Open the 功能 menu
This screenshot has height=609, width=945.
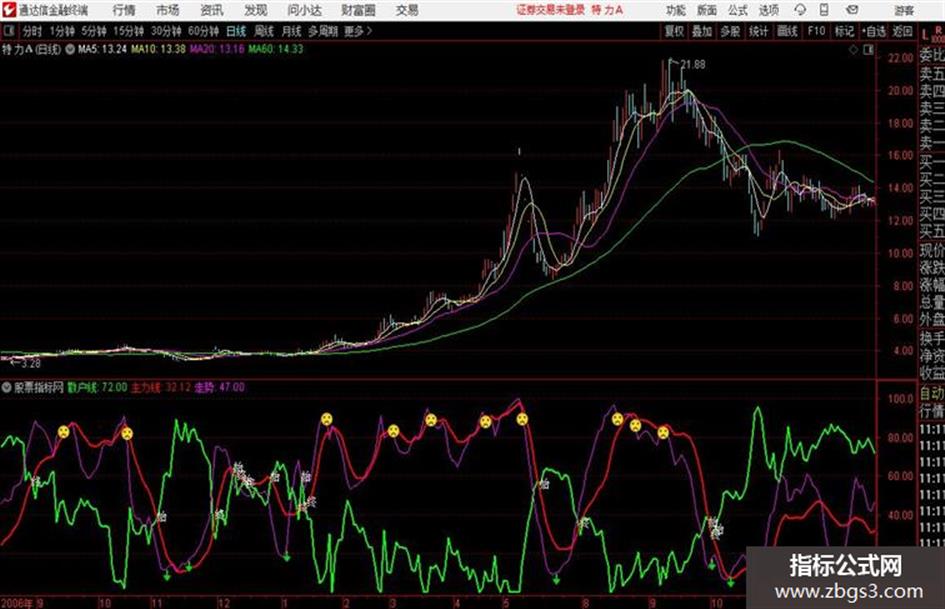[676, 10]
